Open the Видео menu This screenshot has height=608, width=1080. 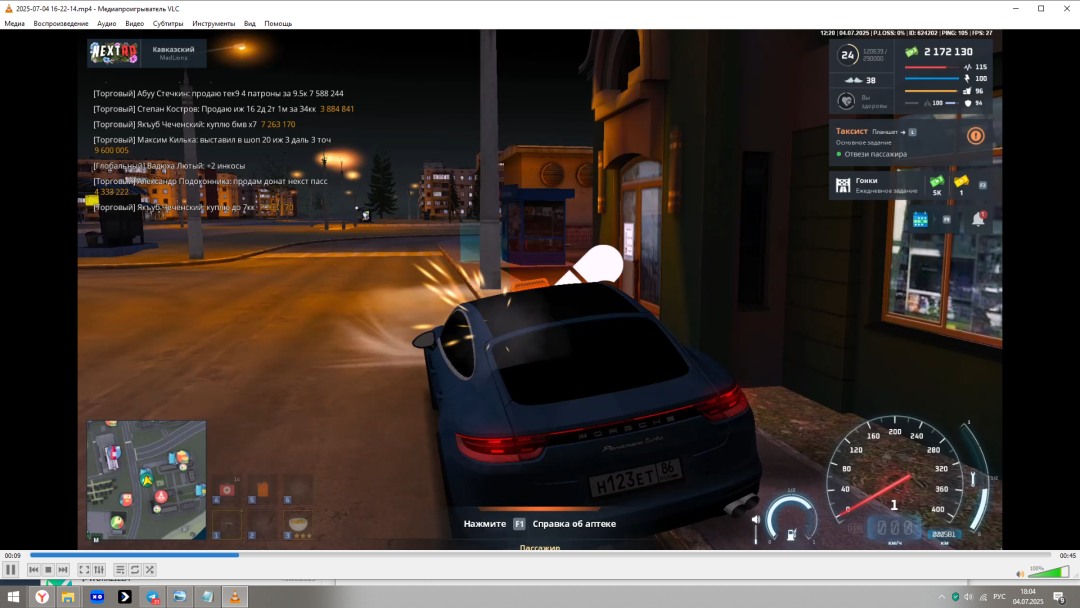[134, 23]
